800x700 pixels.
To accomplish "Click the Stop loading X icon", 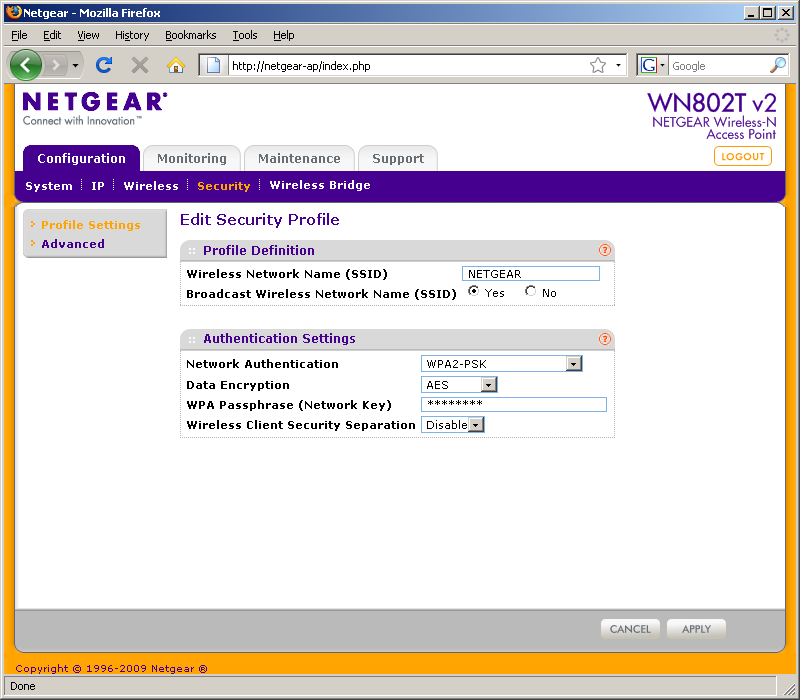I will pos(139,65).
